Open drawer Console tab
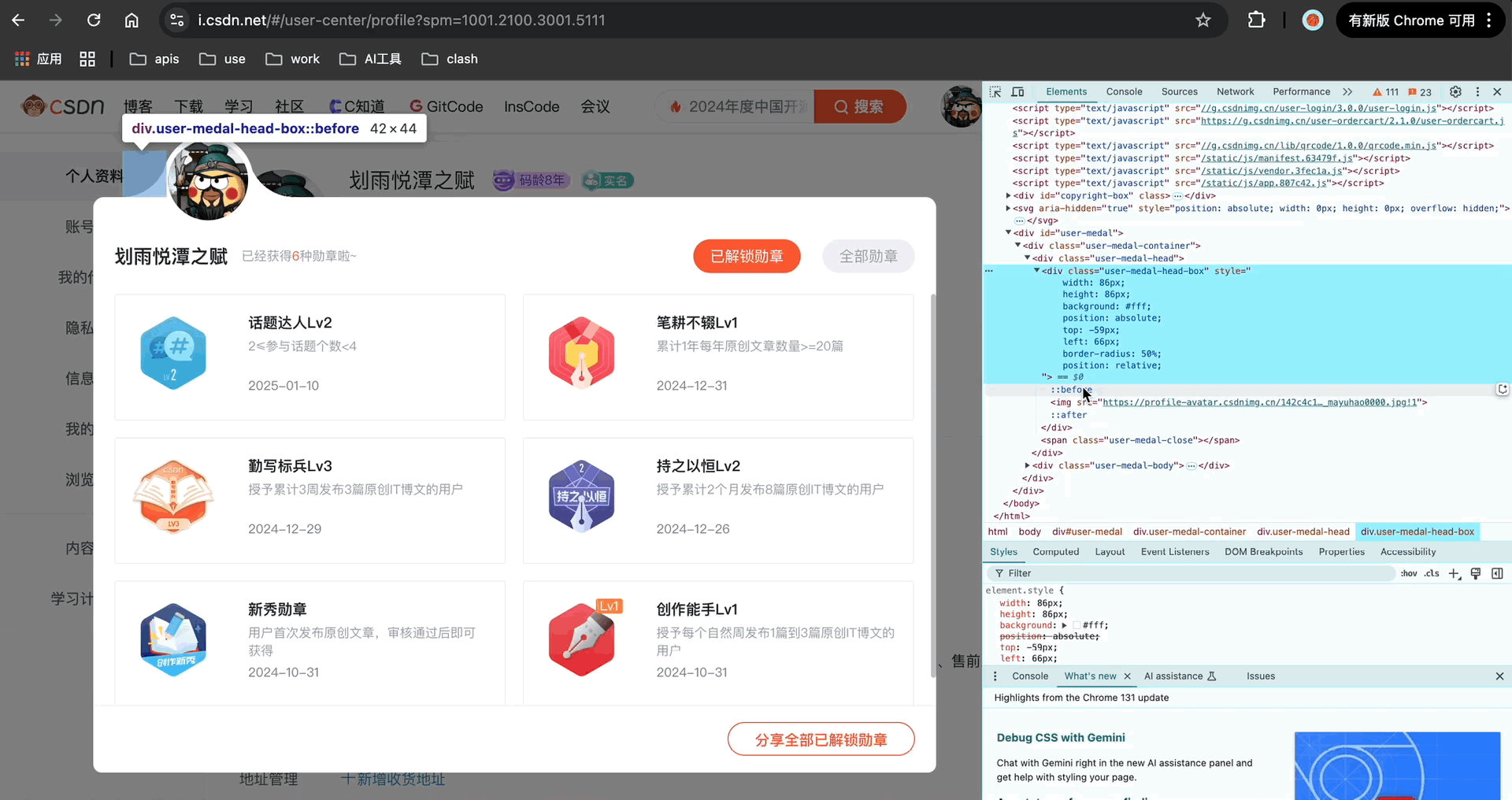This screenshot has width=1512, height=800. click(x=1030, y=676)
